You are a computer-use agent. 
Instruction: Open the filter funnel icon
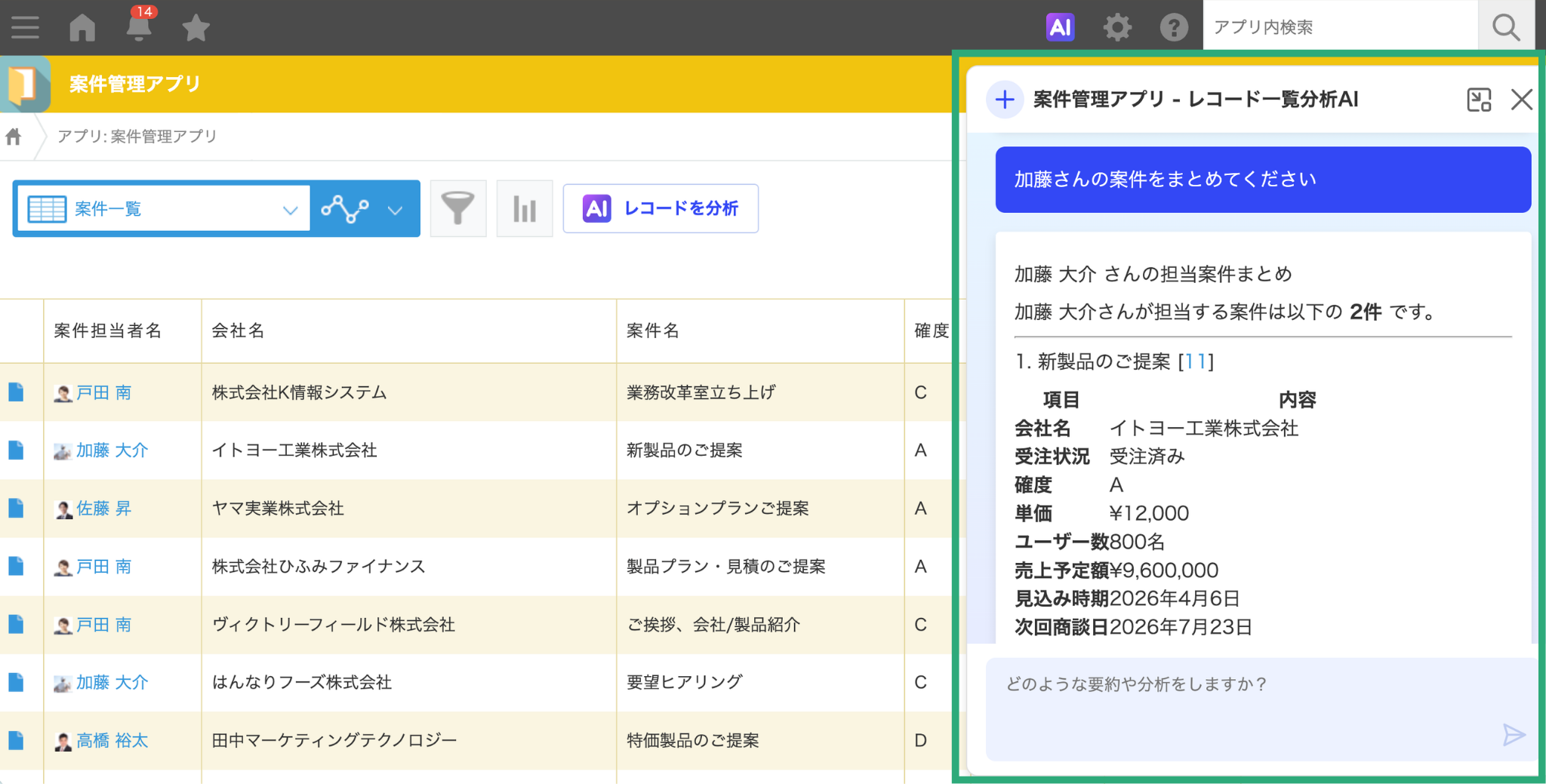pos(458,208)
